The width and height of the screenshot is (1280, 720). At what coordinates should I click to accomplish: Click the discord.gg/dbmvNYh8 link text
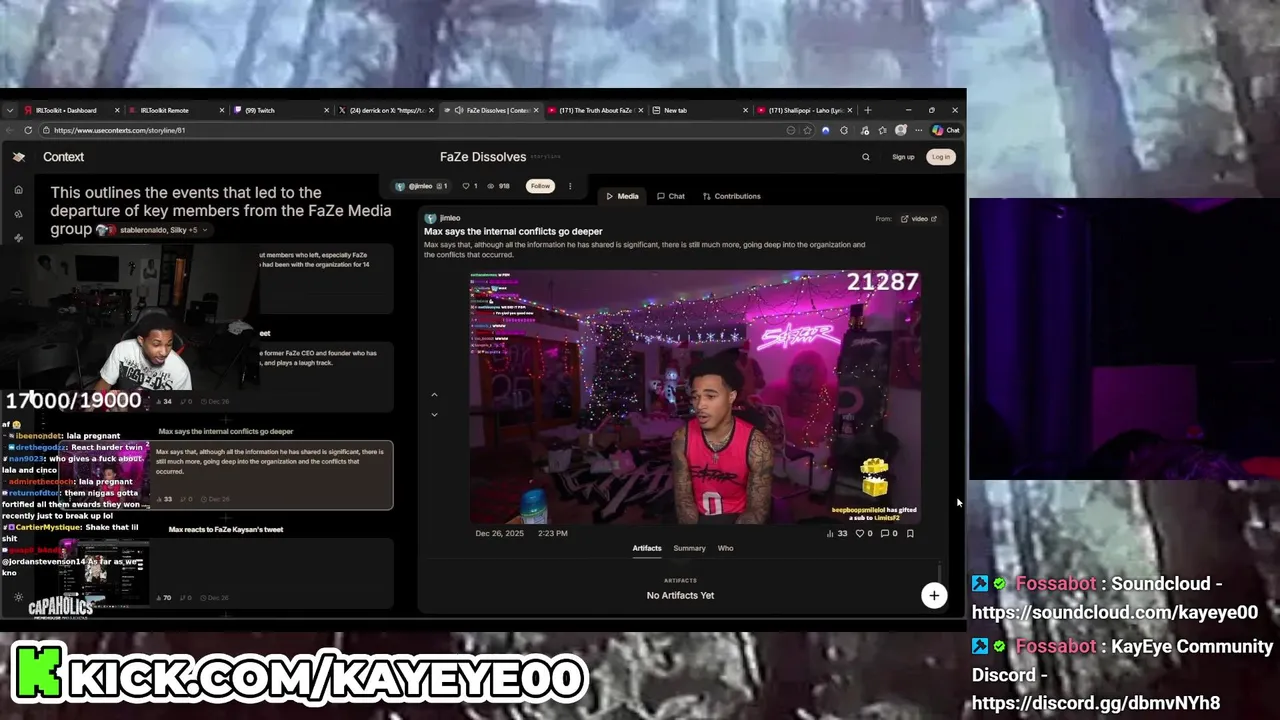pyautogui.click(x=1096, y=703)
